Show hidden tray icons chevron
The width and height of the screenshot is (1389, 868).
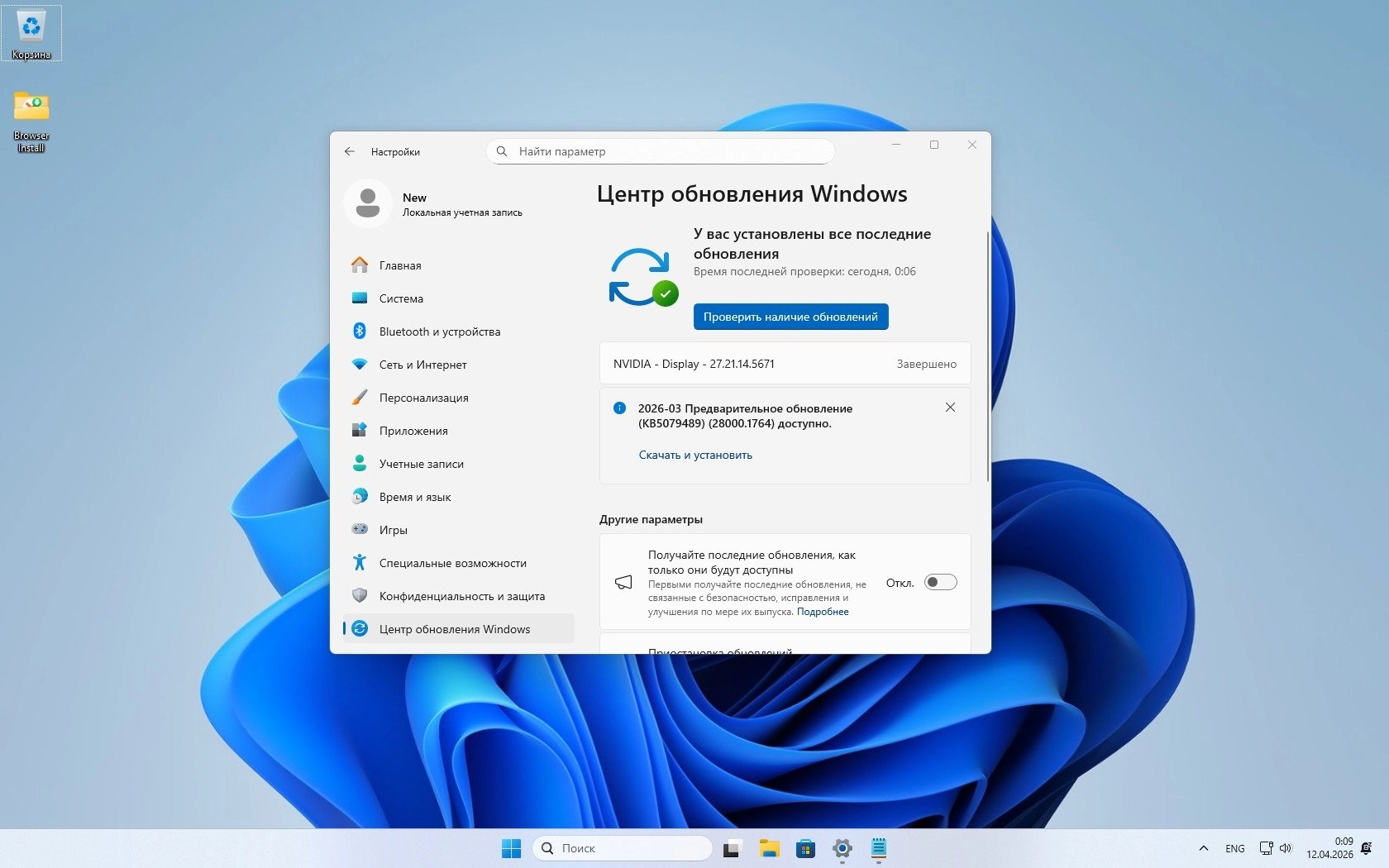click(1204, 848)
